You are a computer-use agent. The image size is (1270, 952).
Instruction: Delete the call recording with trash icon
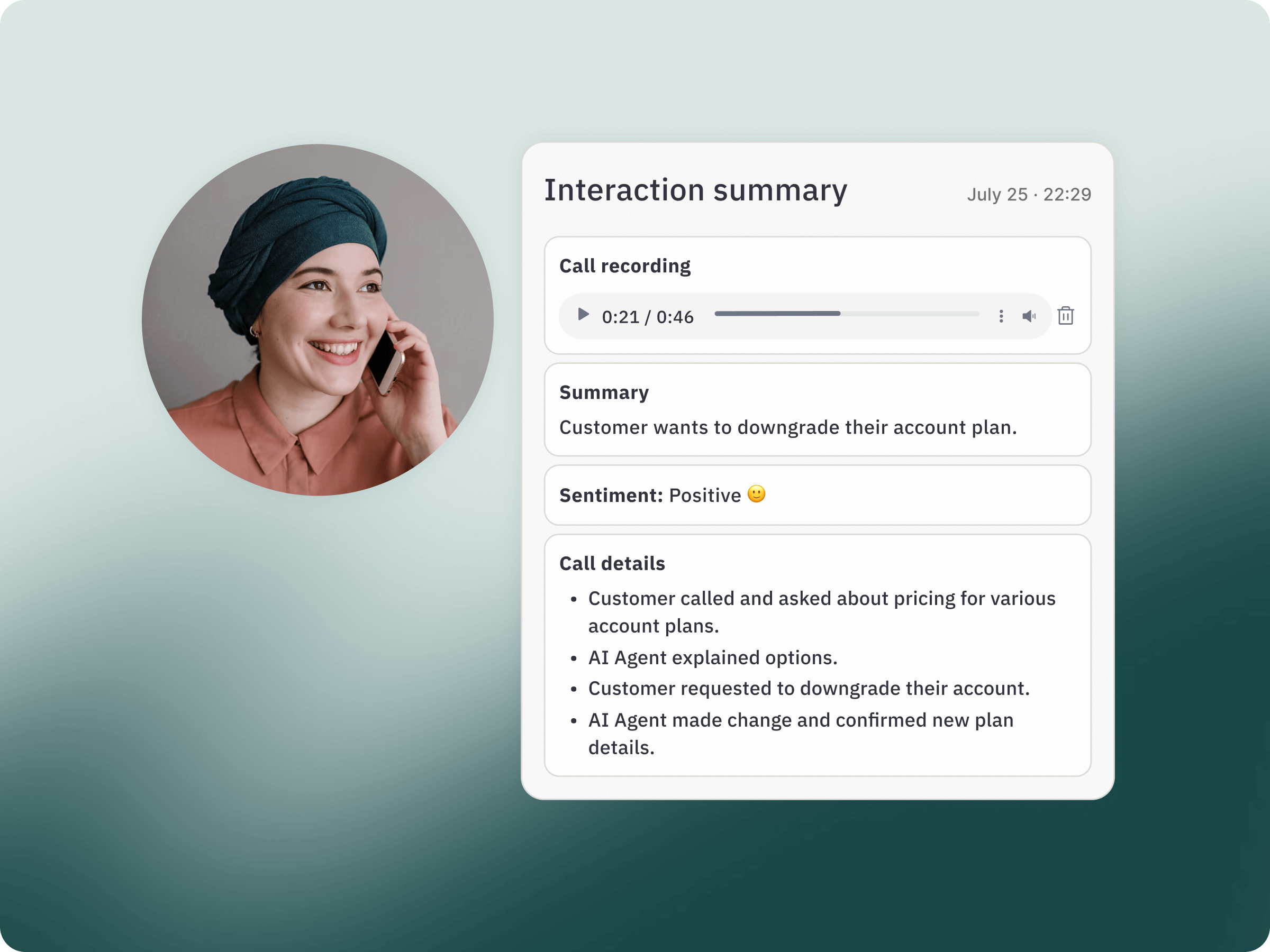[1066, 316]
